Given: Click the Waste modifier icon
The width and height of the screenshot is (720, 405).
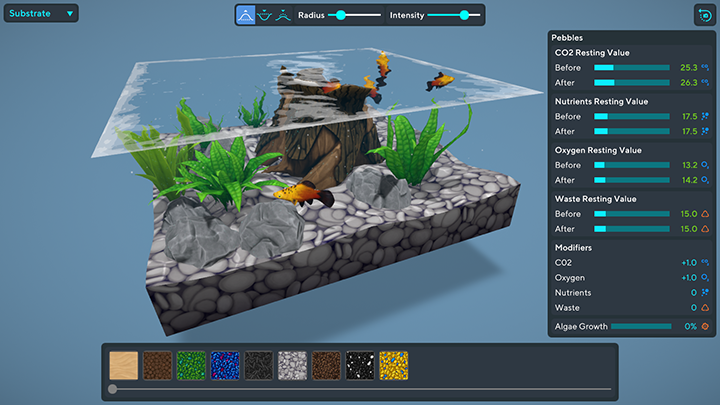Looking at the screenshot, I should 705,308.
